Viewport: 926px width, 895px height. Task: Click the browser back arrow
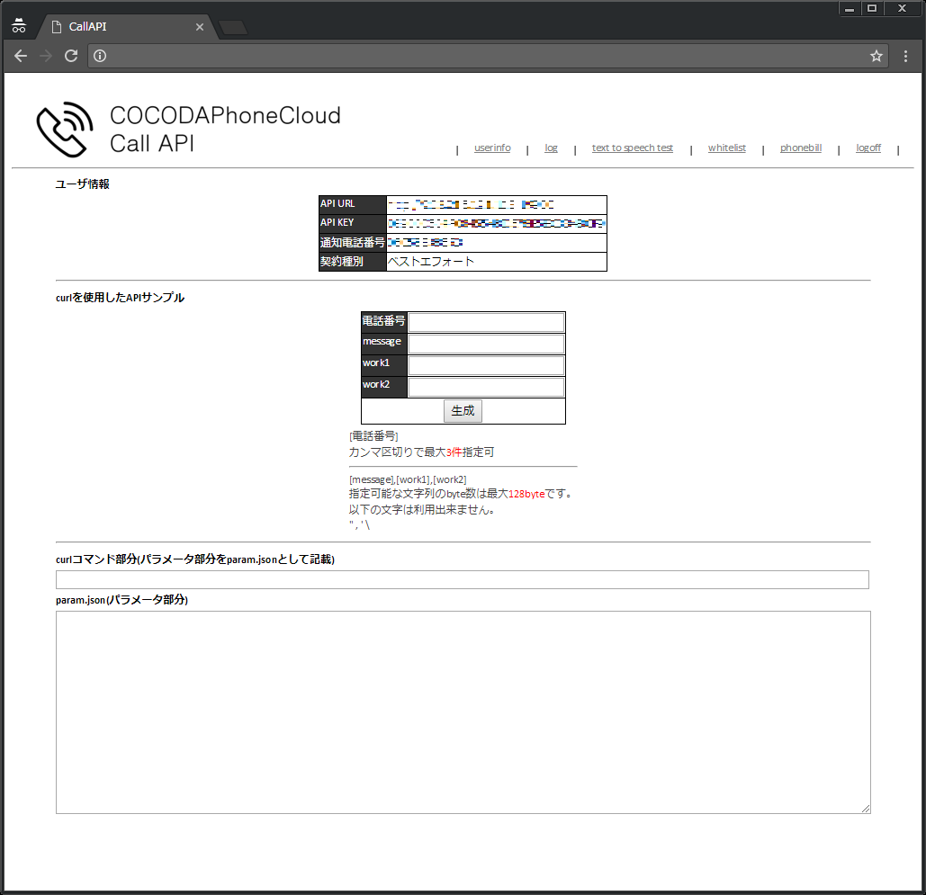click(x=21, y=56)
